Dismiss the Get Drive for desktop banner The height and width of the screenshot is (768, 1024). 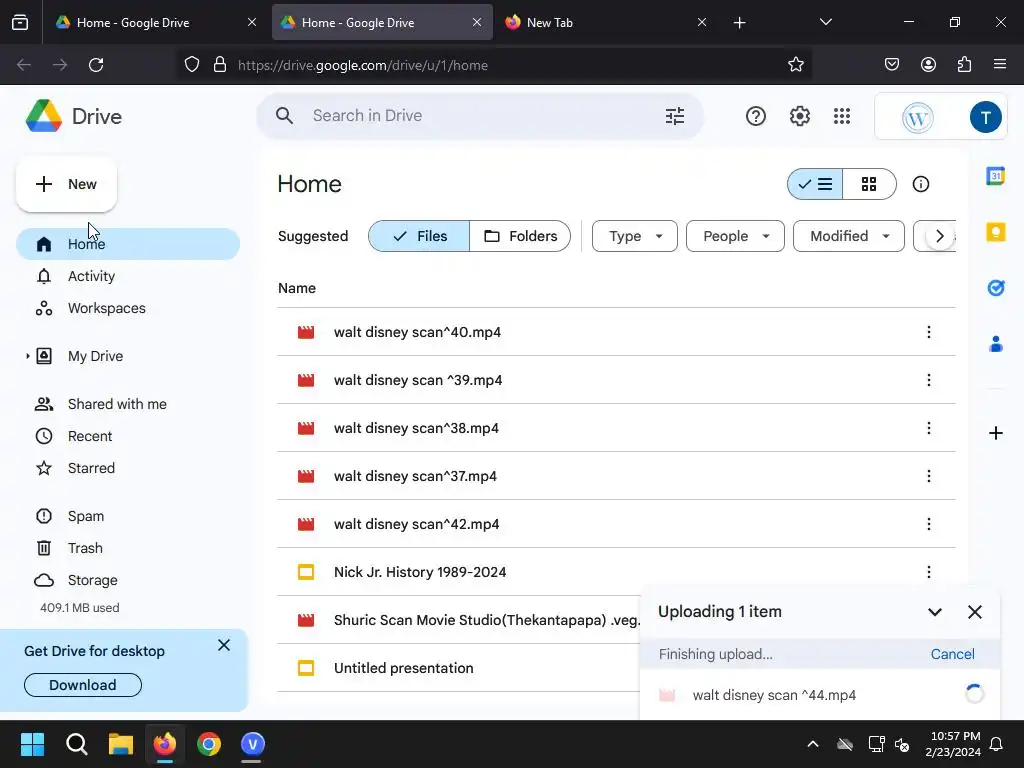[224, 646]
